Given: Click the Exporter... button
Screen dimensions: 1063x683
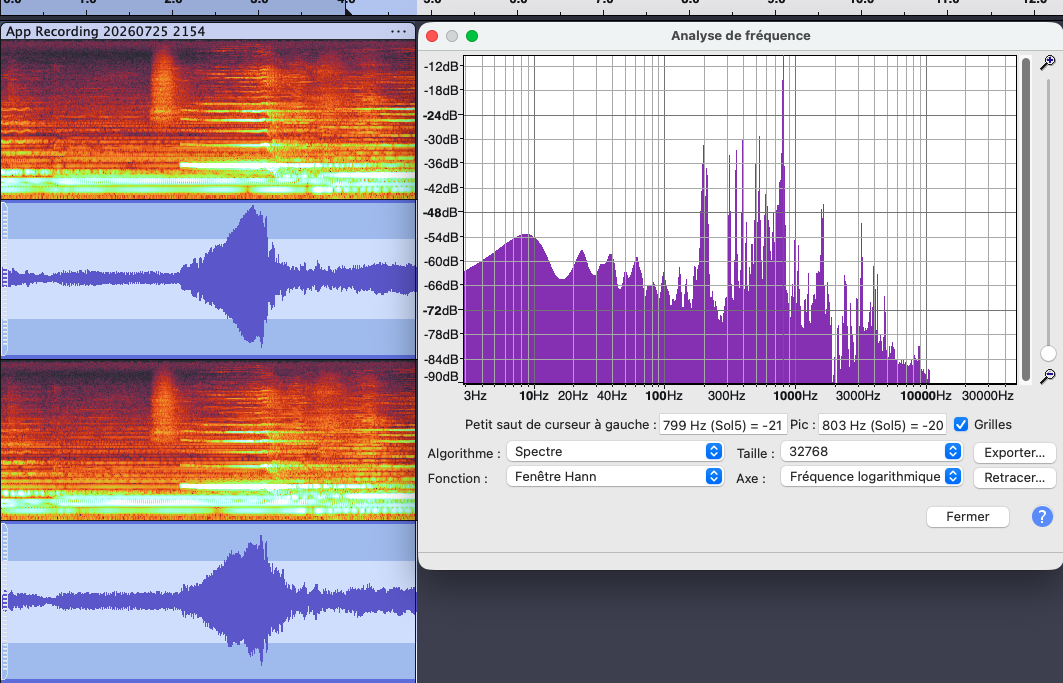Looking at the screenshot, I should coord(1014,452).
